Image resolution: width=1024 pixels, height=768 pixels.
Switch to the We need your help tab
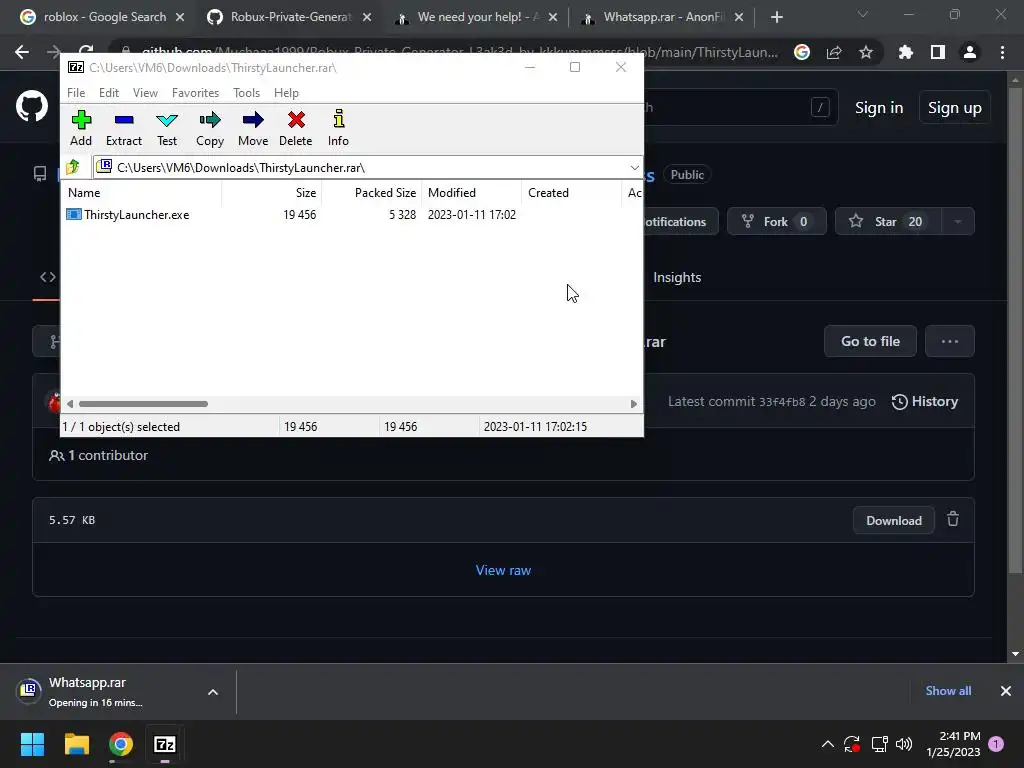click(477, 17)
